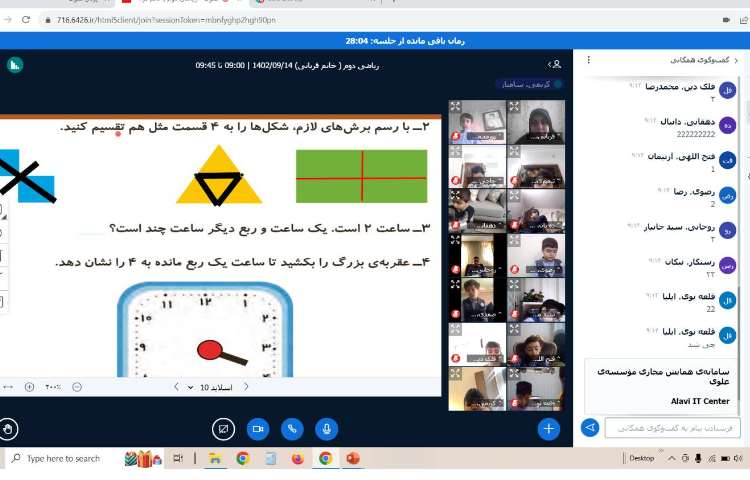The width and height of the screenshot is (750, 480).
Task: Click avatar of روحانی، سید جانیار
Action: click(727, 230)
